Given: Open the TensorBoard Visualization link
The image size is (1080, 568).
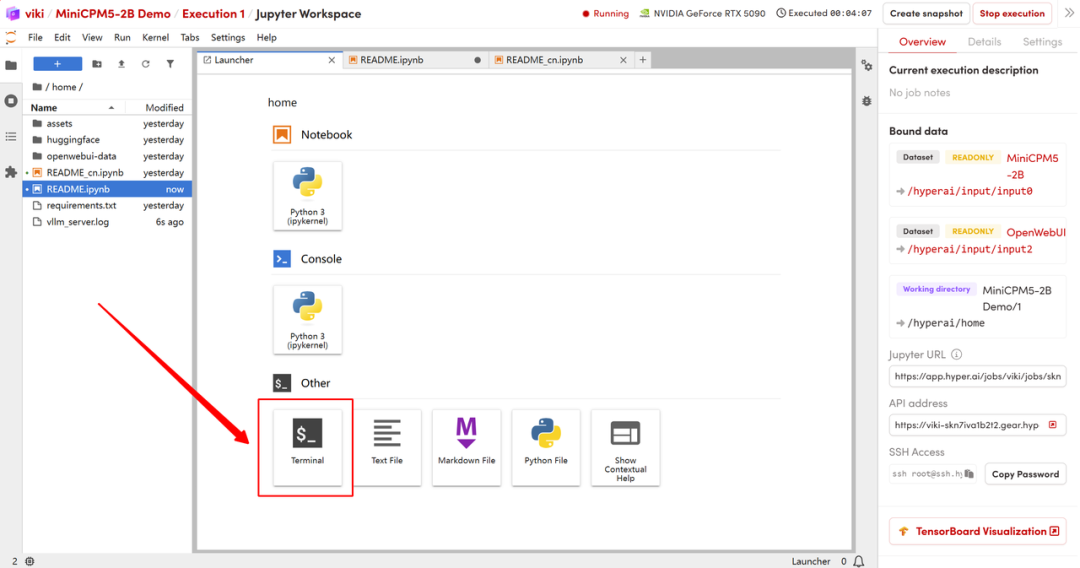Looking at the screenshot, I should click(978, 531).
